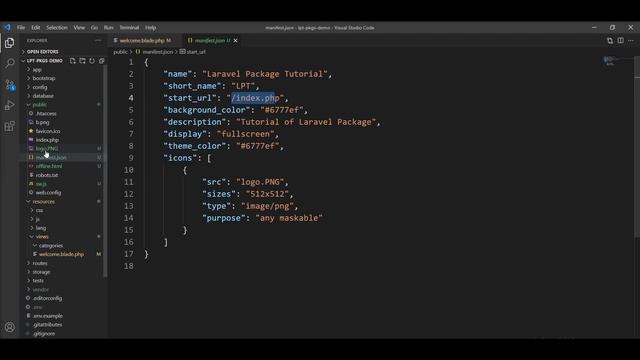Viewport: 640px width, 360px height.
Task: Open the Accounts menu icon
Action: (x=9, y=327)
